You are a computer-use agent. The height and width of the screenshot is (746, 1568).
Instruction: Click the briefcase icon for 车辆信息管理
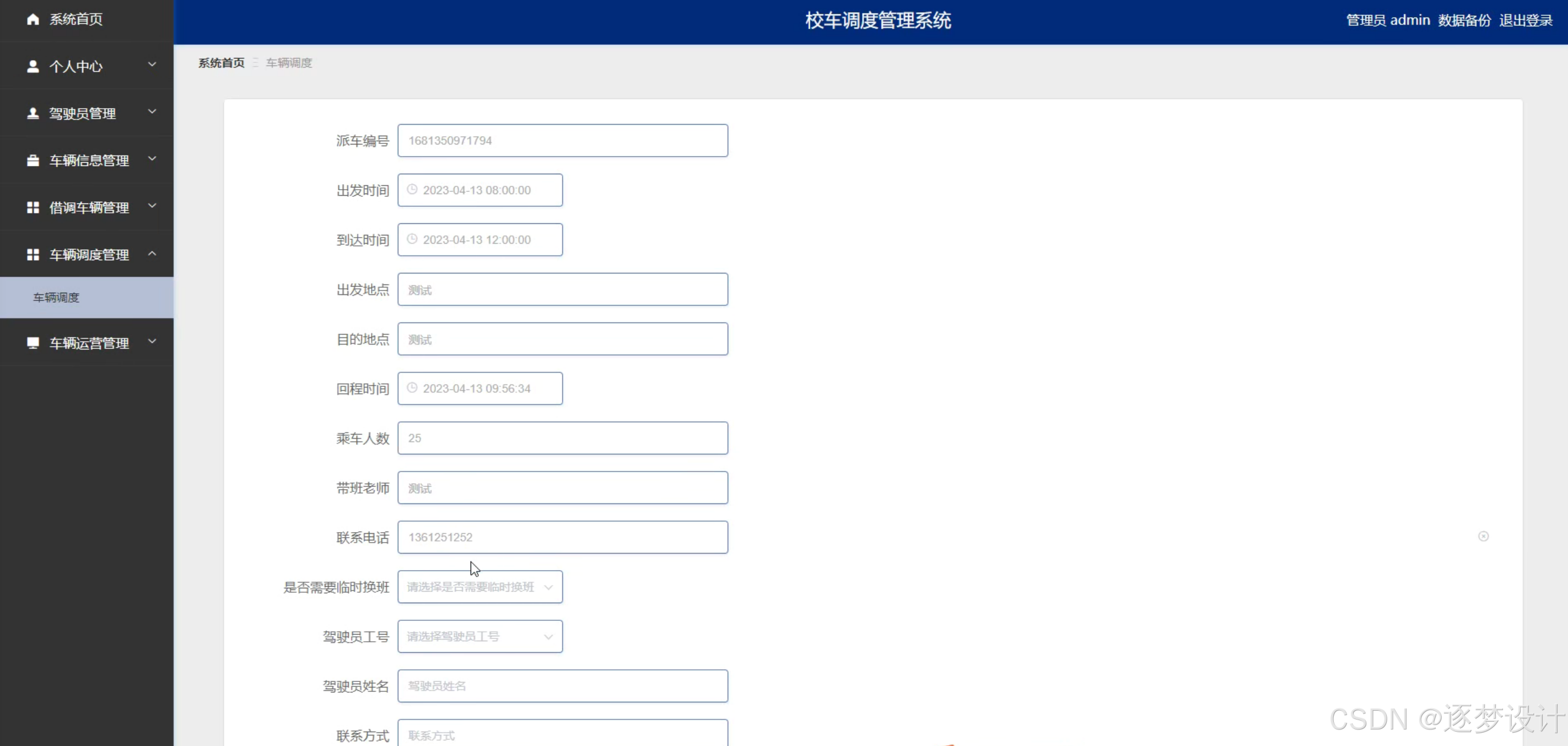point(33,161)
